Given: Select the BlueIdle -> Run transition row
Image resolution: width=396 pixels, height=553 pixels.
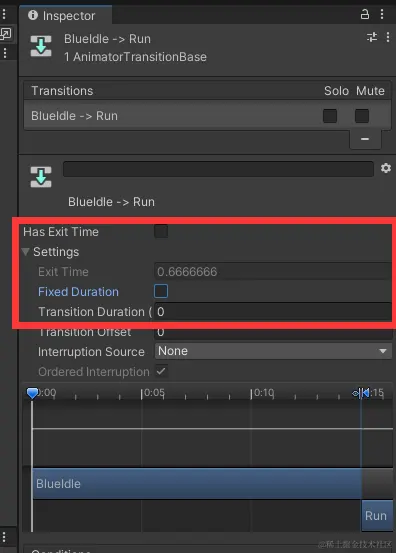Looking at the screenshot, I should click(207, 116).
